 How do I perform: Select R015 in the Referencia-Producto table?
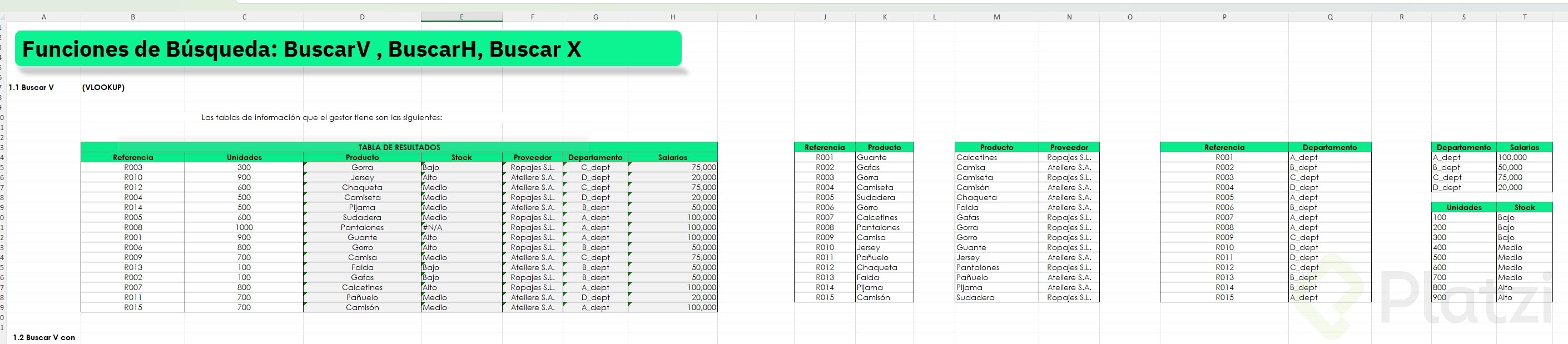[x=825, y=297]
